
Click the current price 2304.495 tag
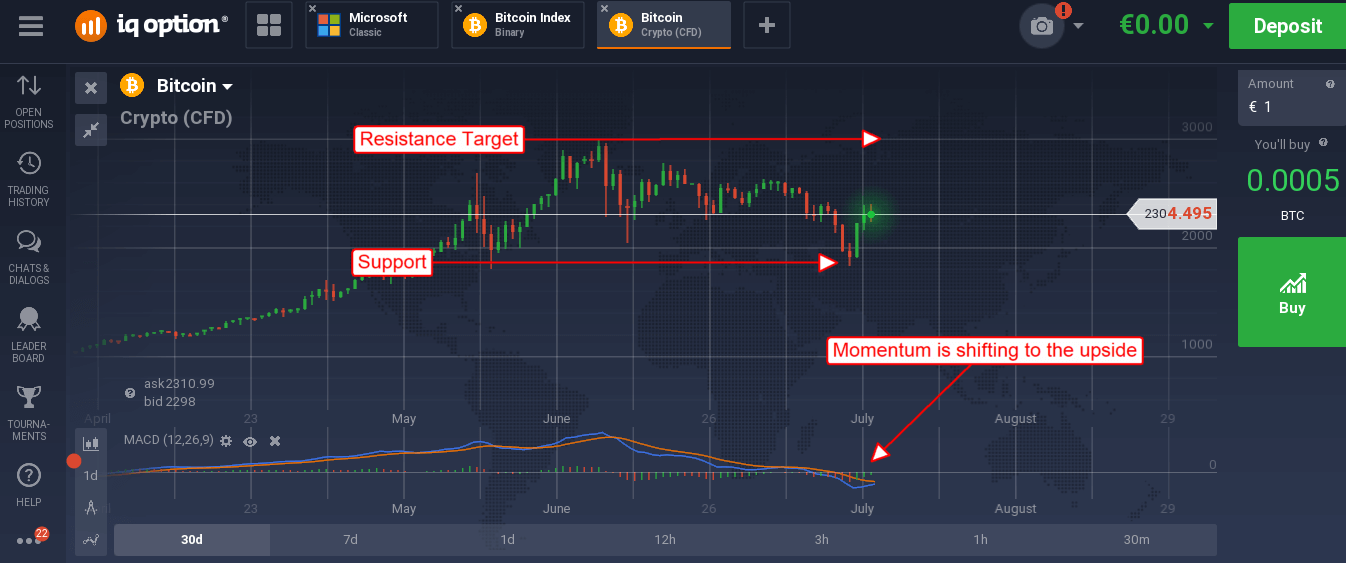1170,213
